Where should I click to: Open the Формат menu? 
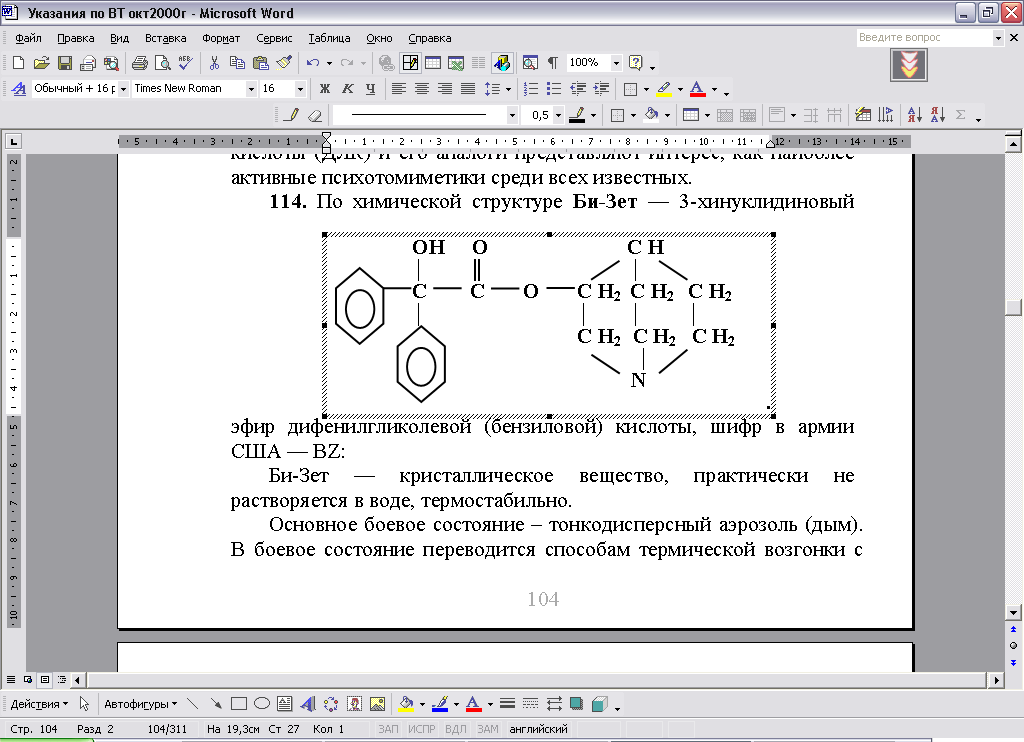click(x=221, y=38)
